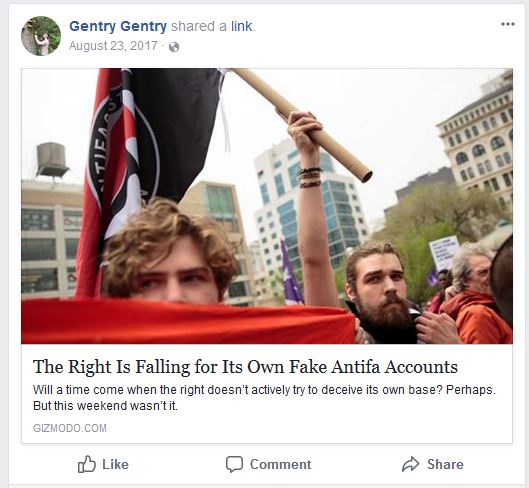Click the shared 'link' hyperlink

[242, 26]
